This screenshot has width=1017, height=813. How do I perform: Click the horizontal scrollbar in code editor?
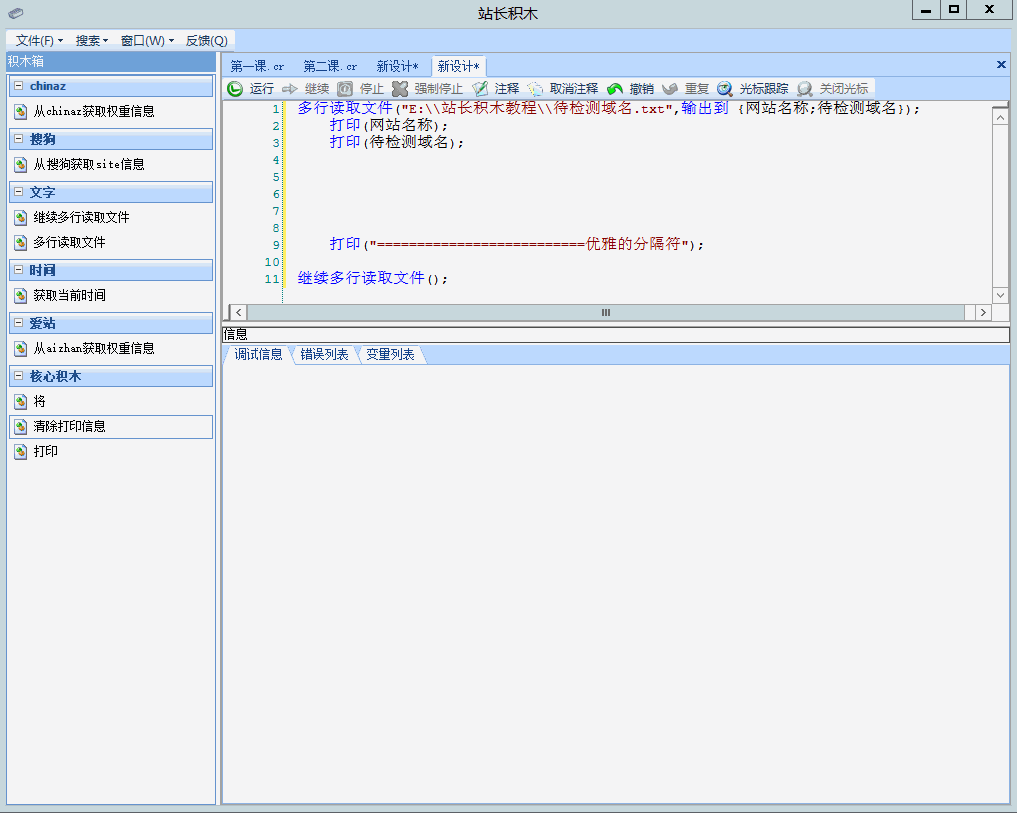pos(605,313)
